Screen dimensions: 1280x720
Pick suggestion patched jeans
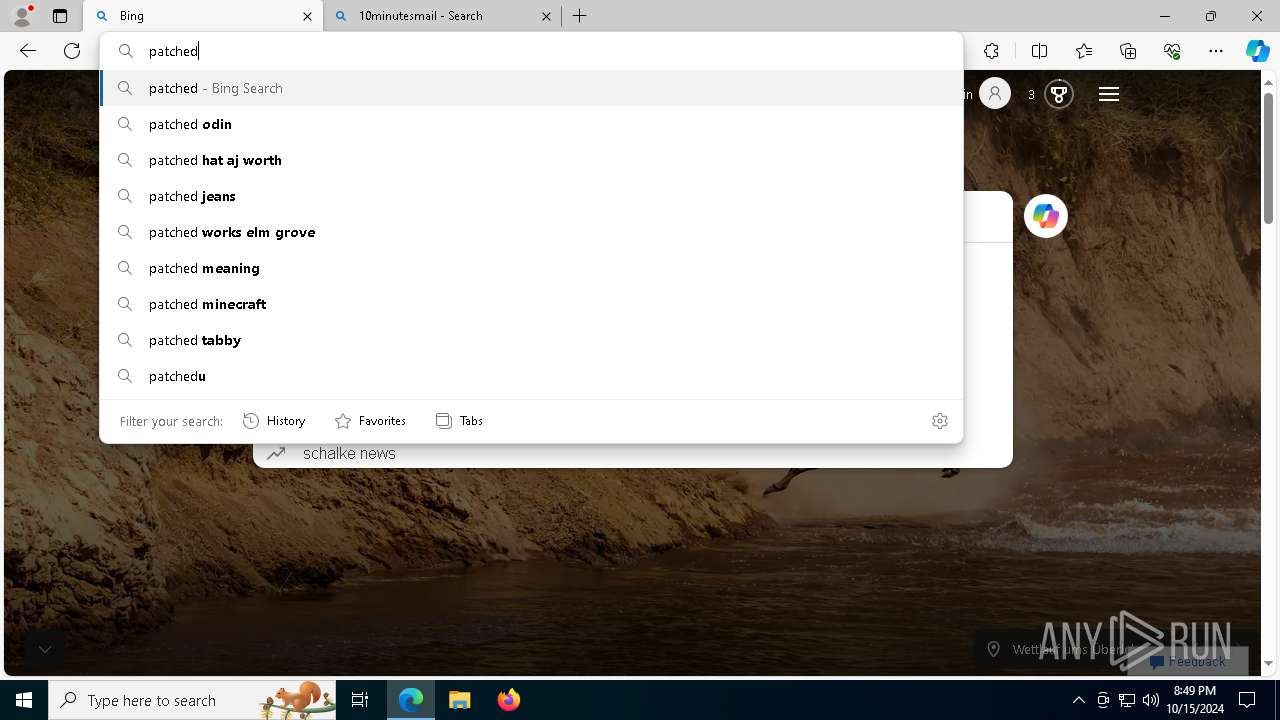pos(531,196)
